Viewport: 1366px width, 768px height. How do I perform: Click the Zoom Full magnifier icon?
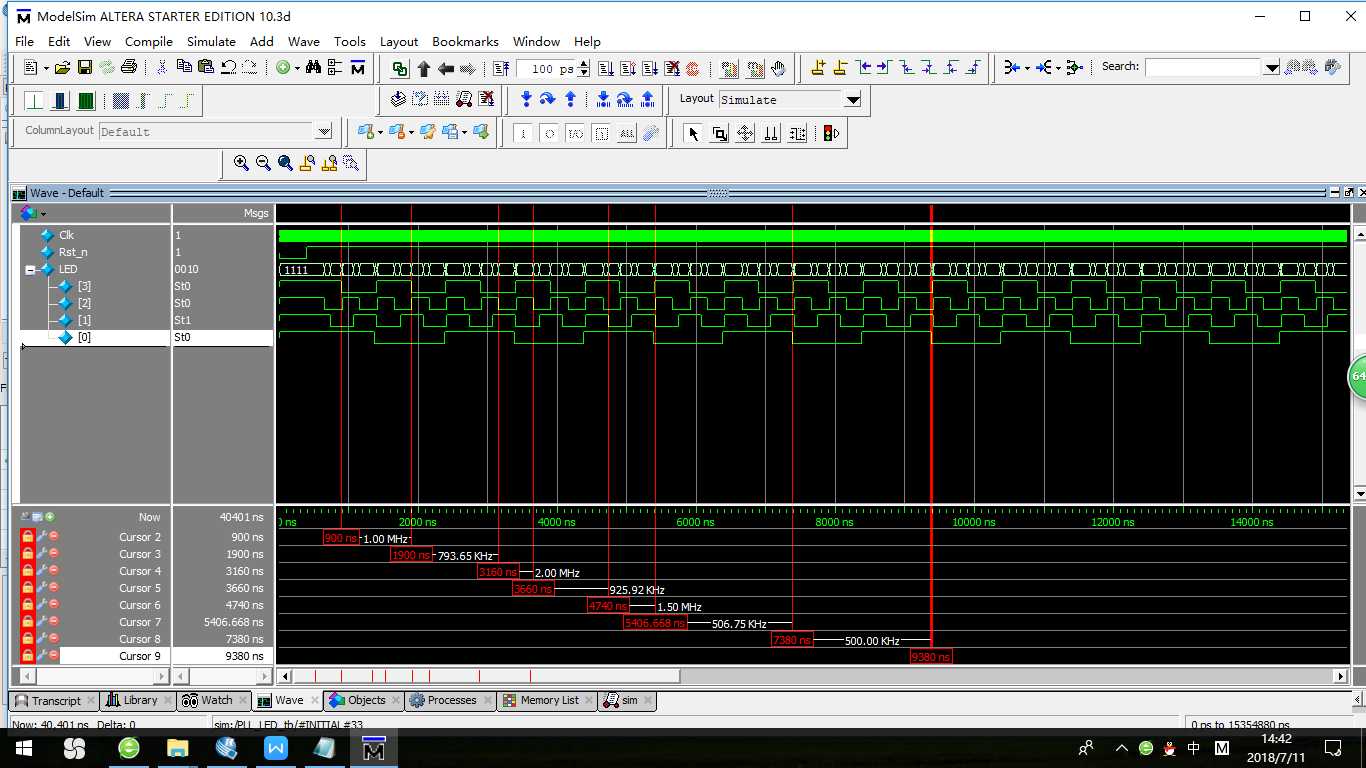point(285,163)
